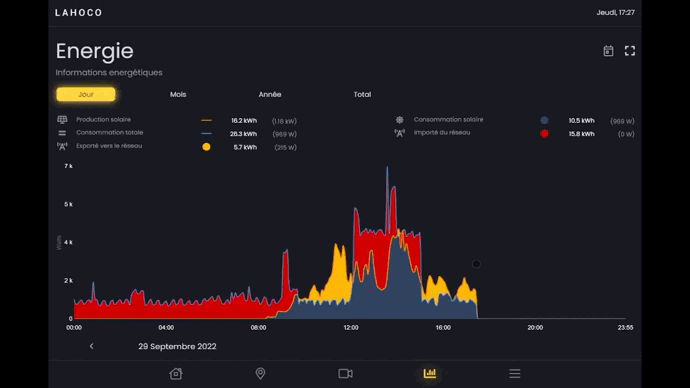The image size is (690, 388).
Task: Switch to the Mois tab
Action: 178,94
